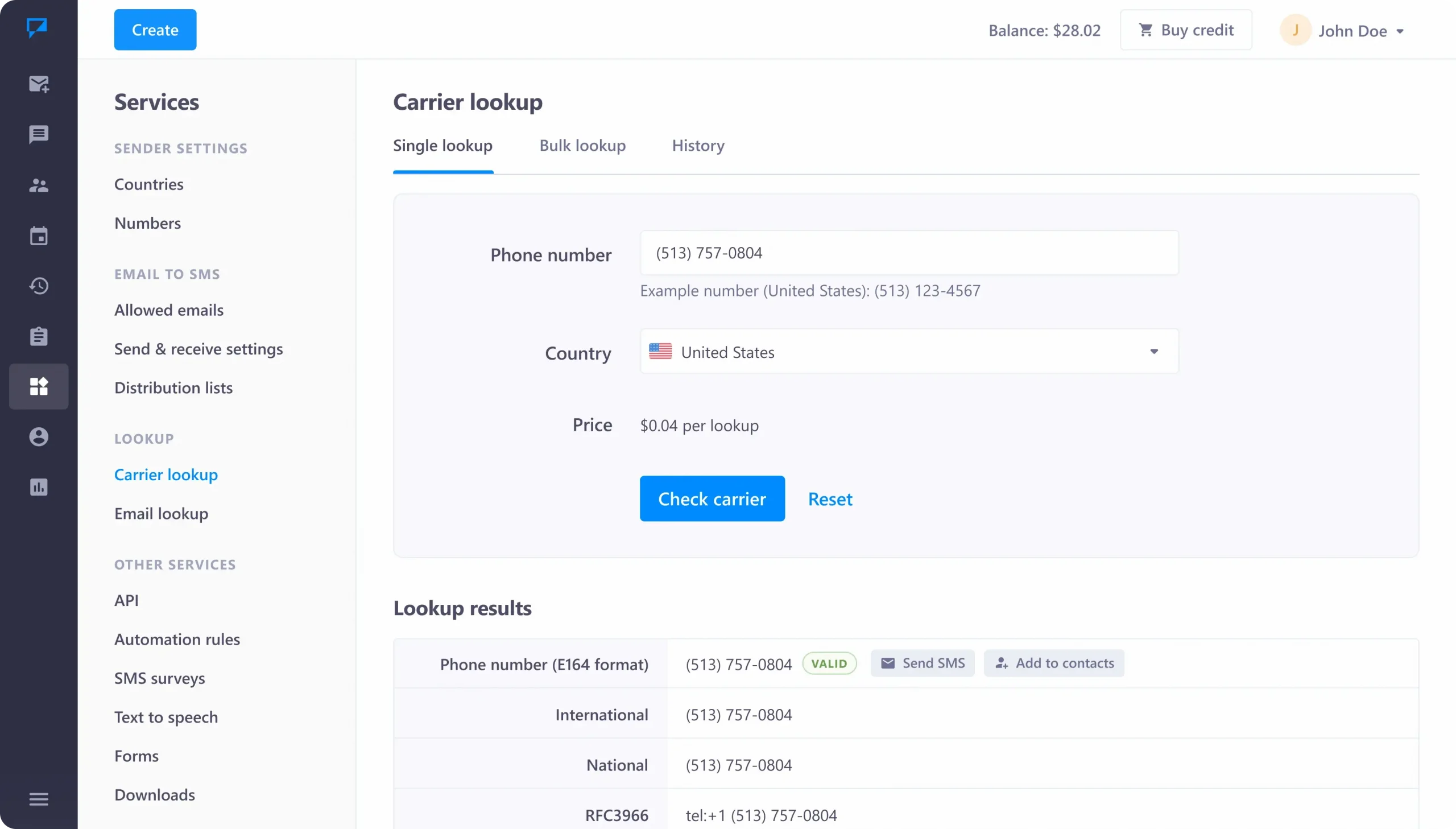
Task: Click the US flag icon in Country field
Action: (x=660, y=351)
